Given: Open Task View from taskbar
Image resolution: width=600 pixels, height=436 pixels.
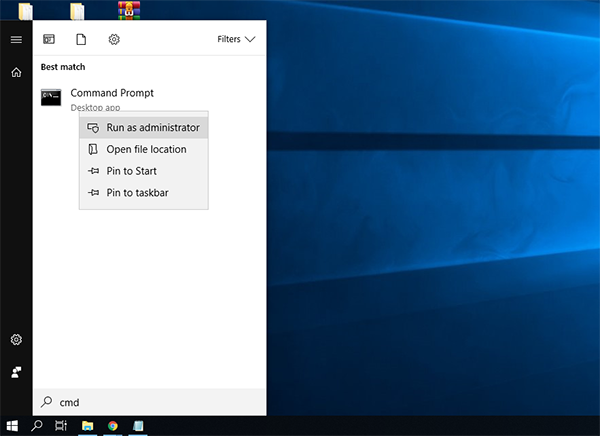Looking at the screenshot, I should pyautogui.click(x=61, y=426).
